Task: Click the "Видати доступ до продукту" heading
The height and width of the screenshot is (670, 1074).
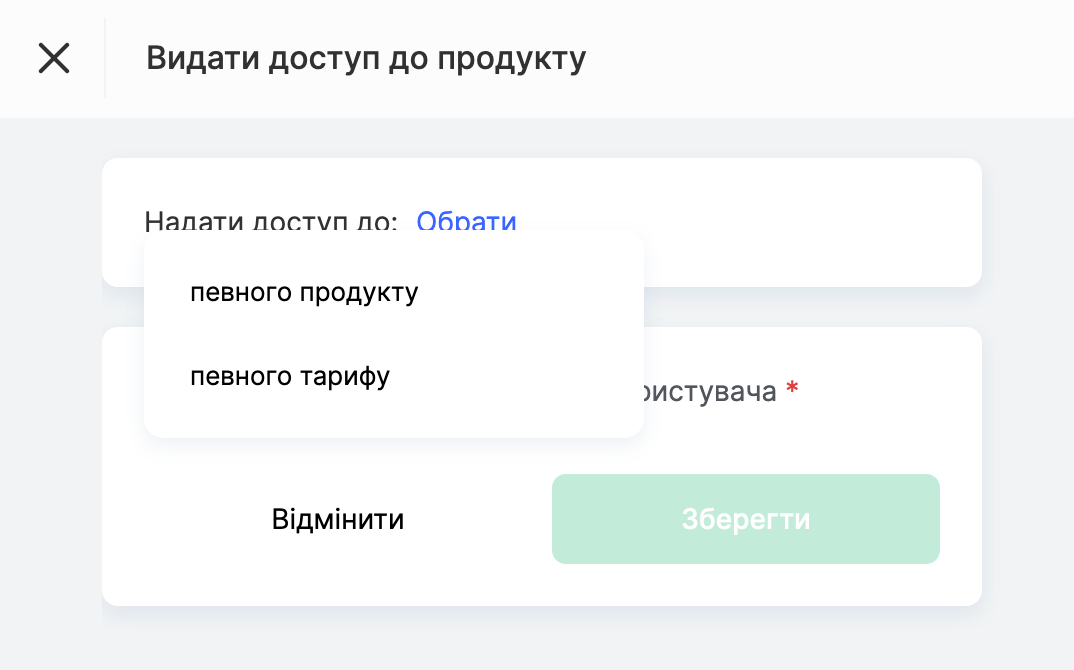Action: pos(366,59)
